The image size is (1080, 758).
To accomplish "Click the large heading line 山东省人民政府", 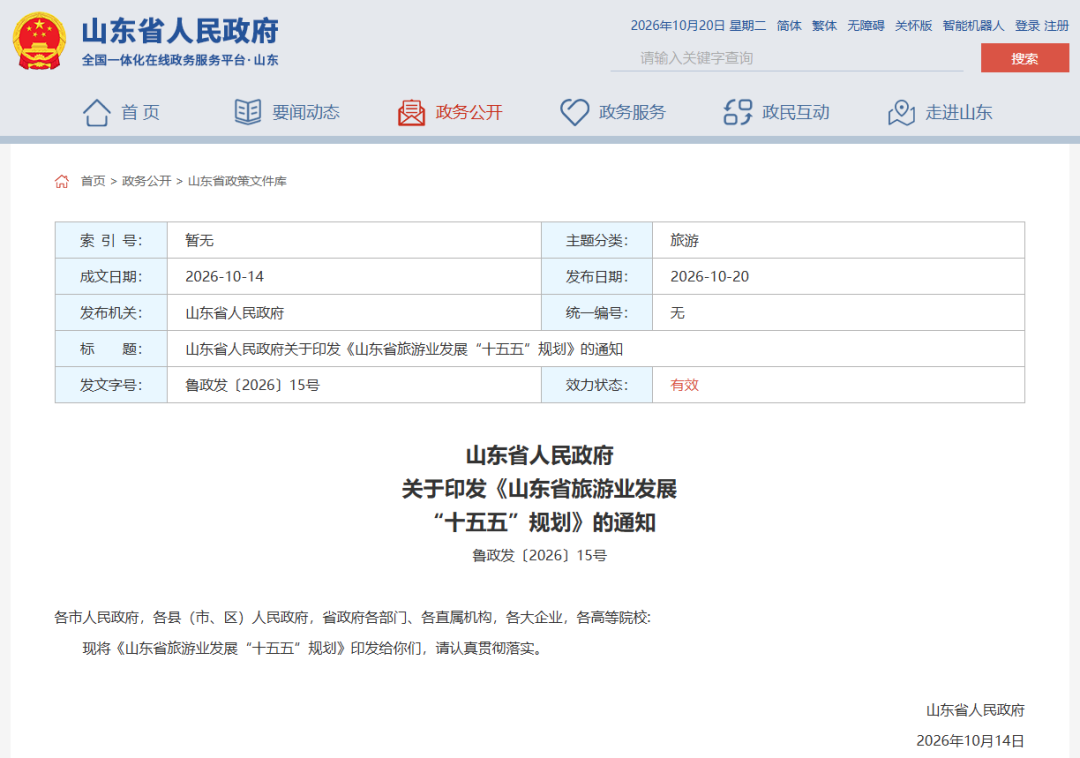I will coord(539,455).
